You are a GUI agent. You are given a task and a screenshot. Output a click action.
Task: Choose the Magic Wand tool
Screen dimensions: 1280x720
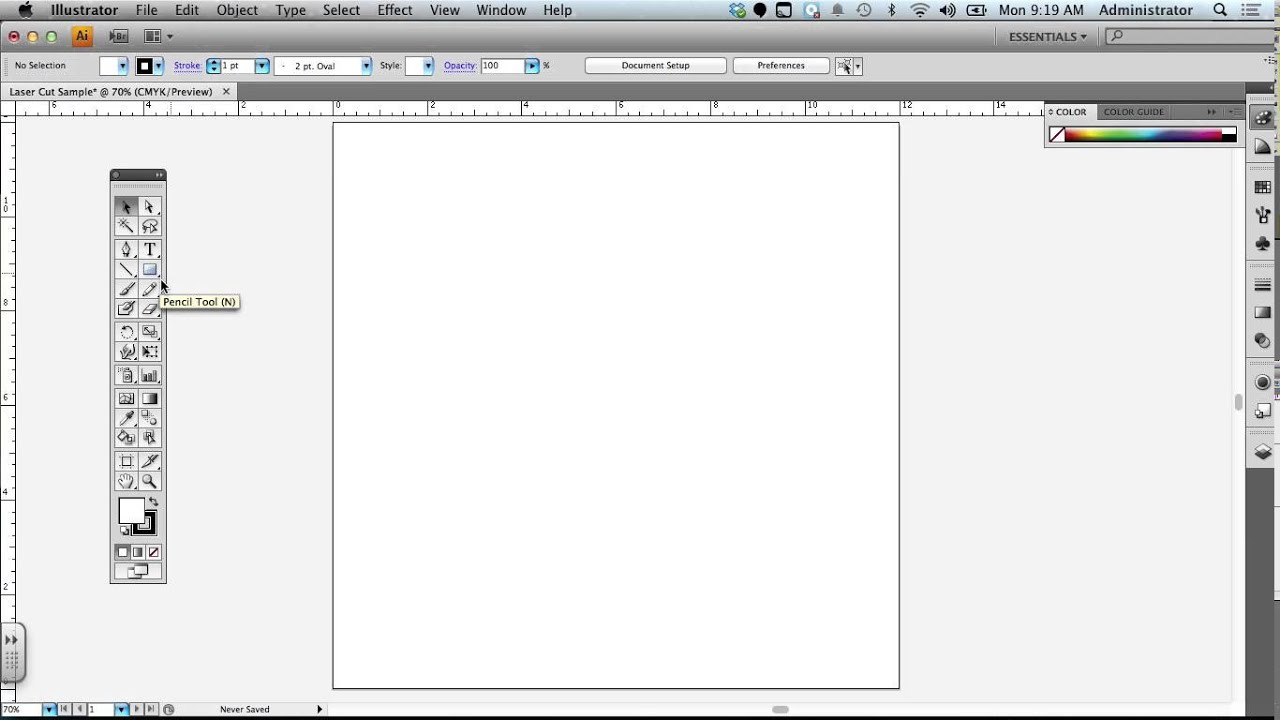[126, 226]
